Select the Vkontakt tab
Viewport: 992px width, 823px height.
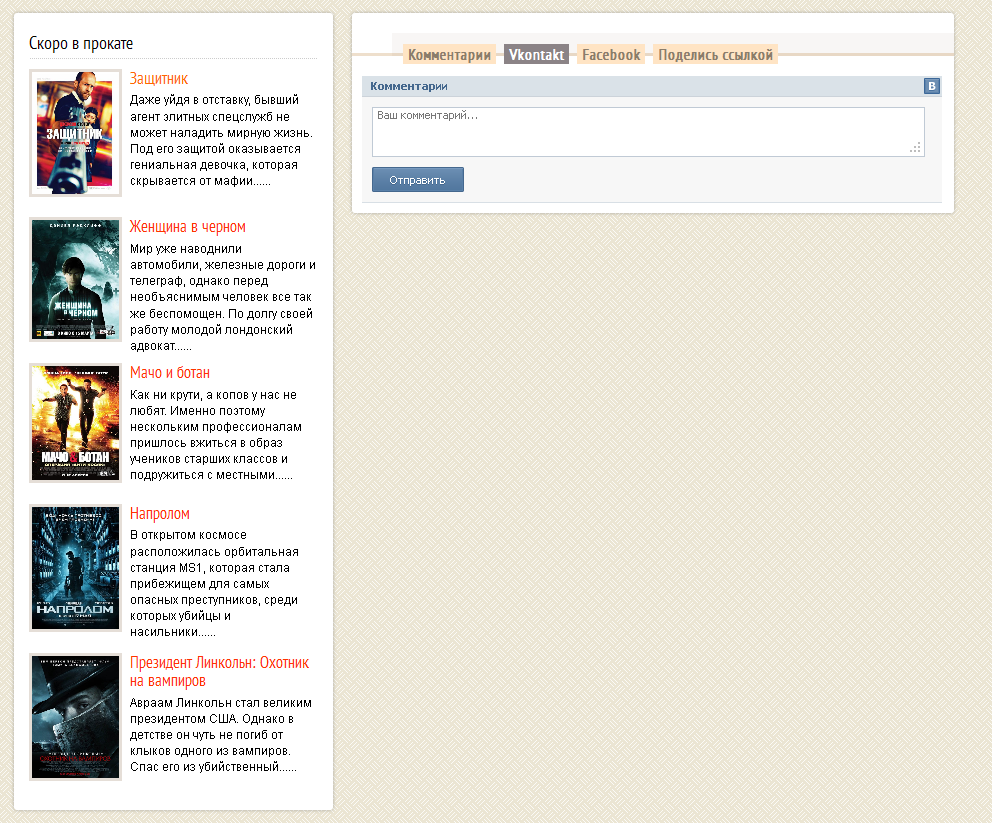[536, 55]
